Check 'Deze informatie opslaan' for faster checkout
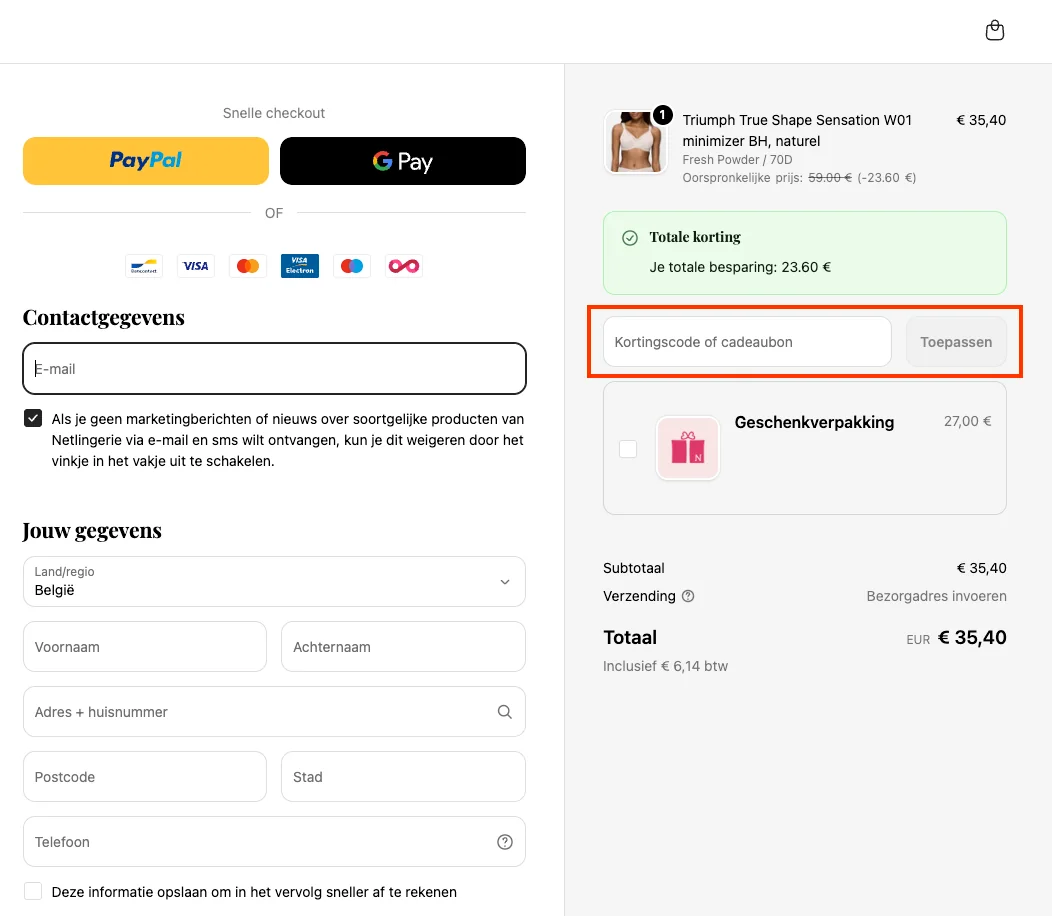The width and height of the screenshot is (1052, 916). pyautogui.click(x=32, y=891)
